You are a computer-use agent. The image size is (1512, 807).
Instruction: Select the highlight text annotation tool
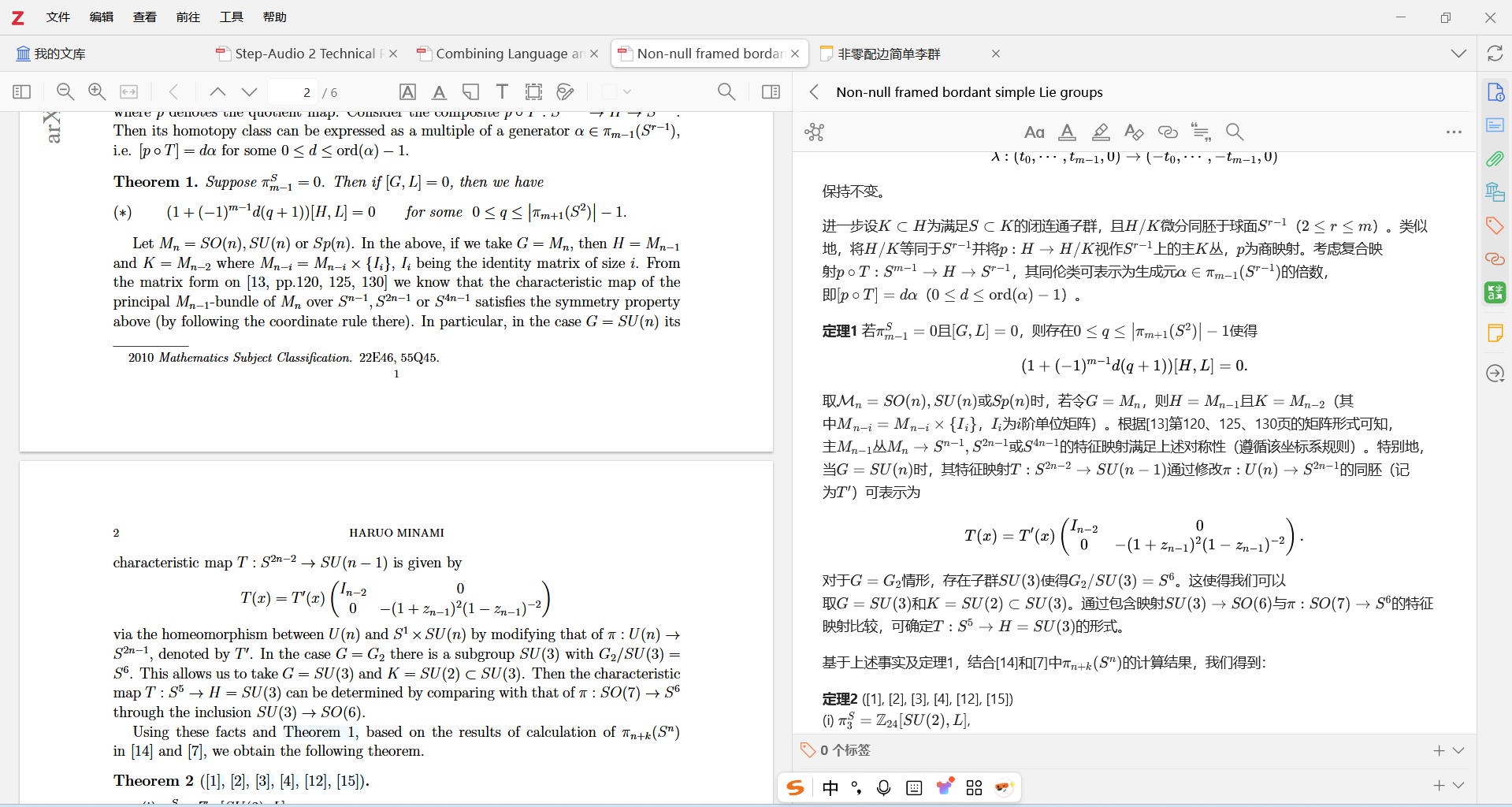tap(407, 92)
